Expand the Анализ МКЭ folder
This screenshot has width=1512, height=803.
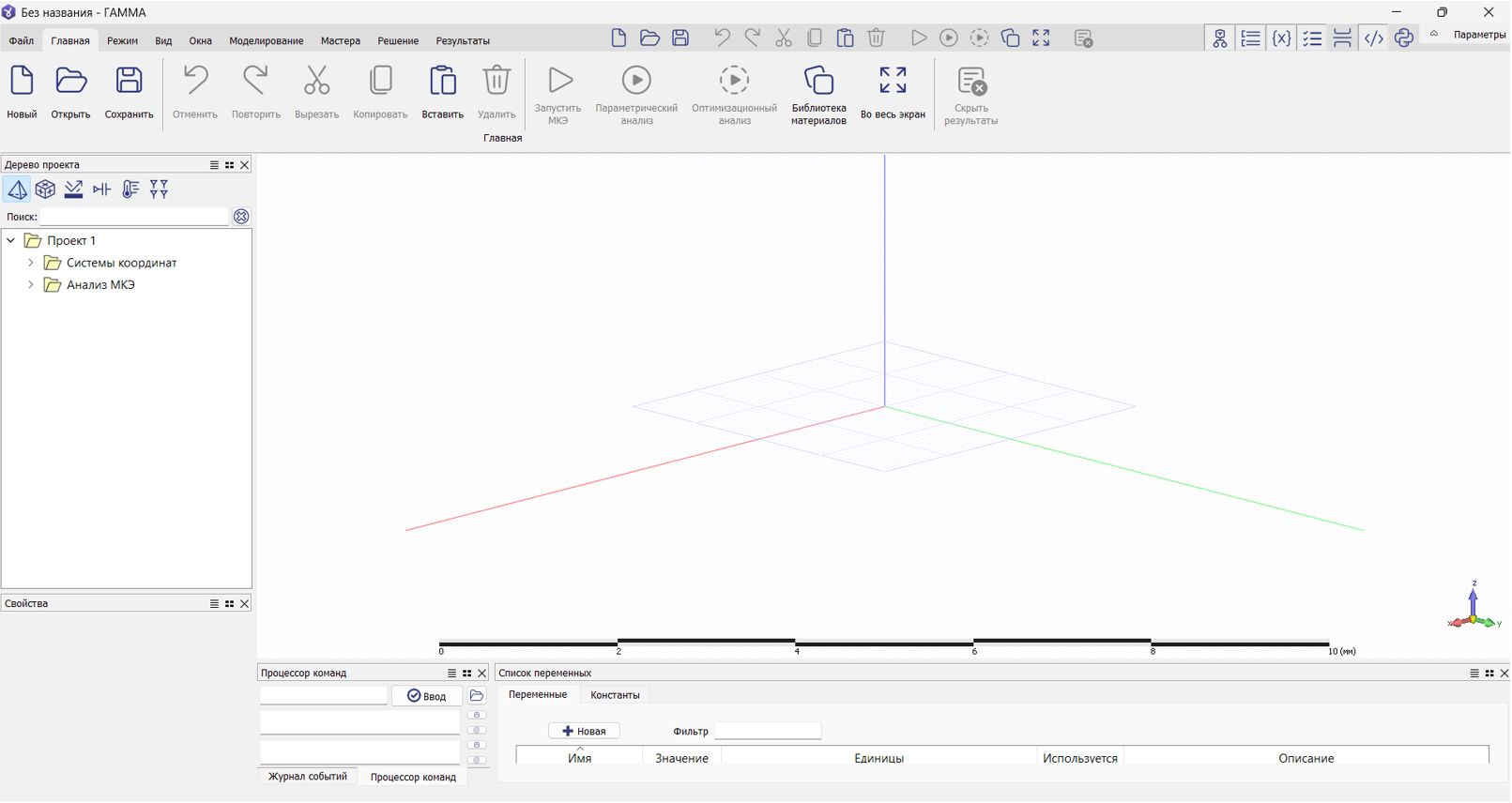(31, 285)
